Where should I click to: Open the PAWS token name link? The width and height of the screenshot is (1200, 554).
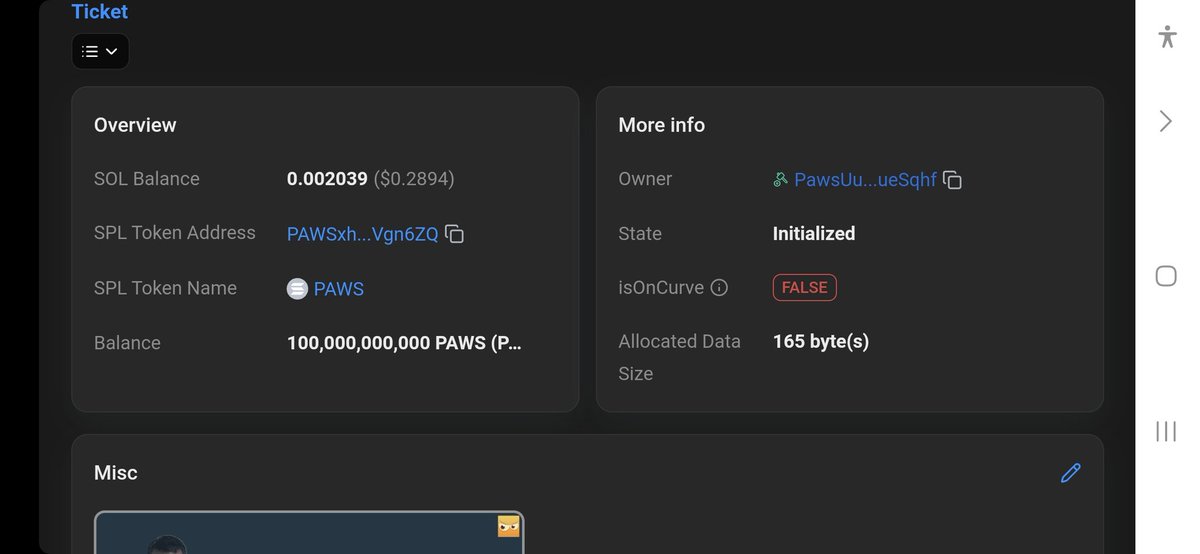point(339,289)
